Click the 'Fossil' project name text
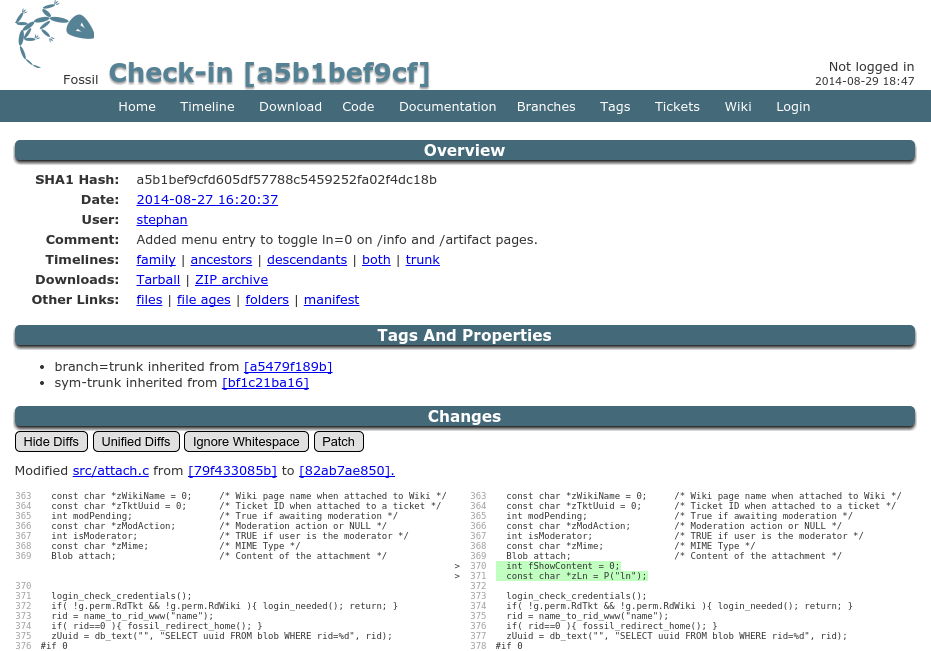This screenshot has height=651, width=931. pyautogui.click(x=81, y=80)
